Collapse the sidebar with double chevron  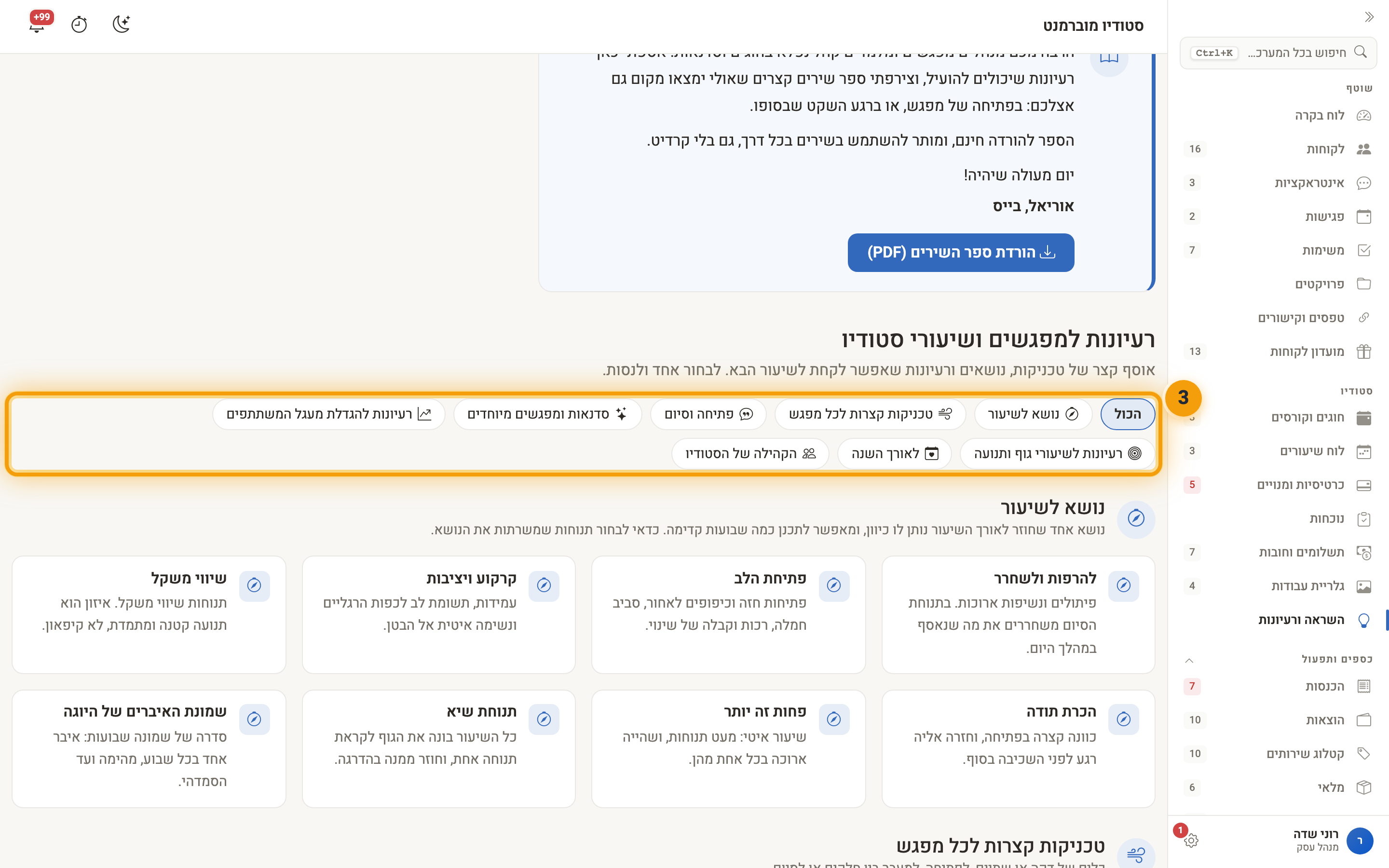pyautogui.click(x=1369, y=17)
